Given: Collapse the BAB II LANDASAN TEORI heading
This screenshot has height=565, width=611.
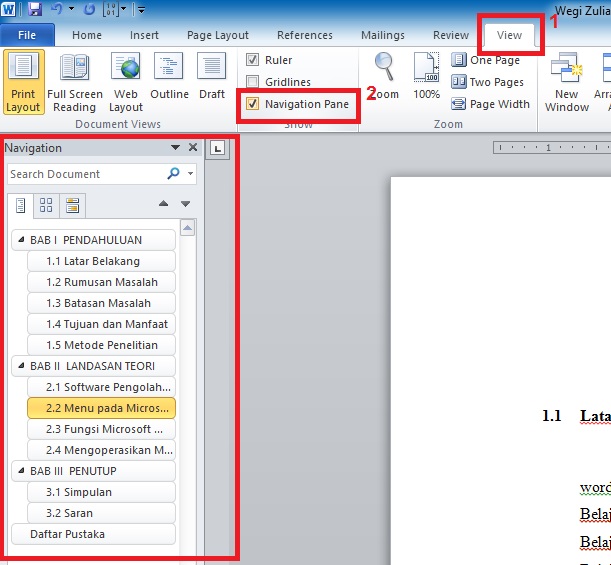Looking at the screenshot, I should 21,365.
